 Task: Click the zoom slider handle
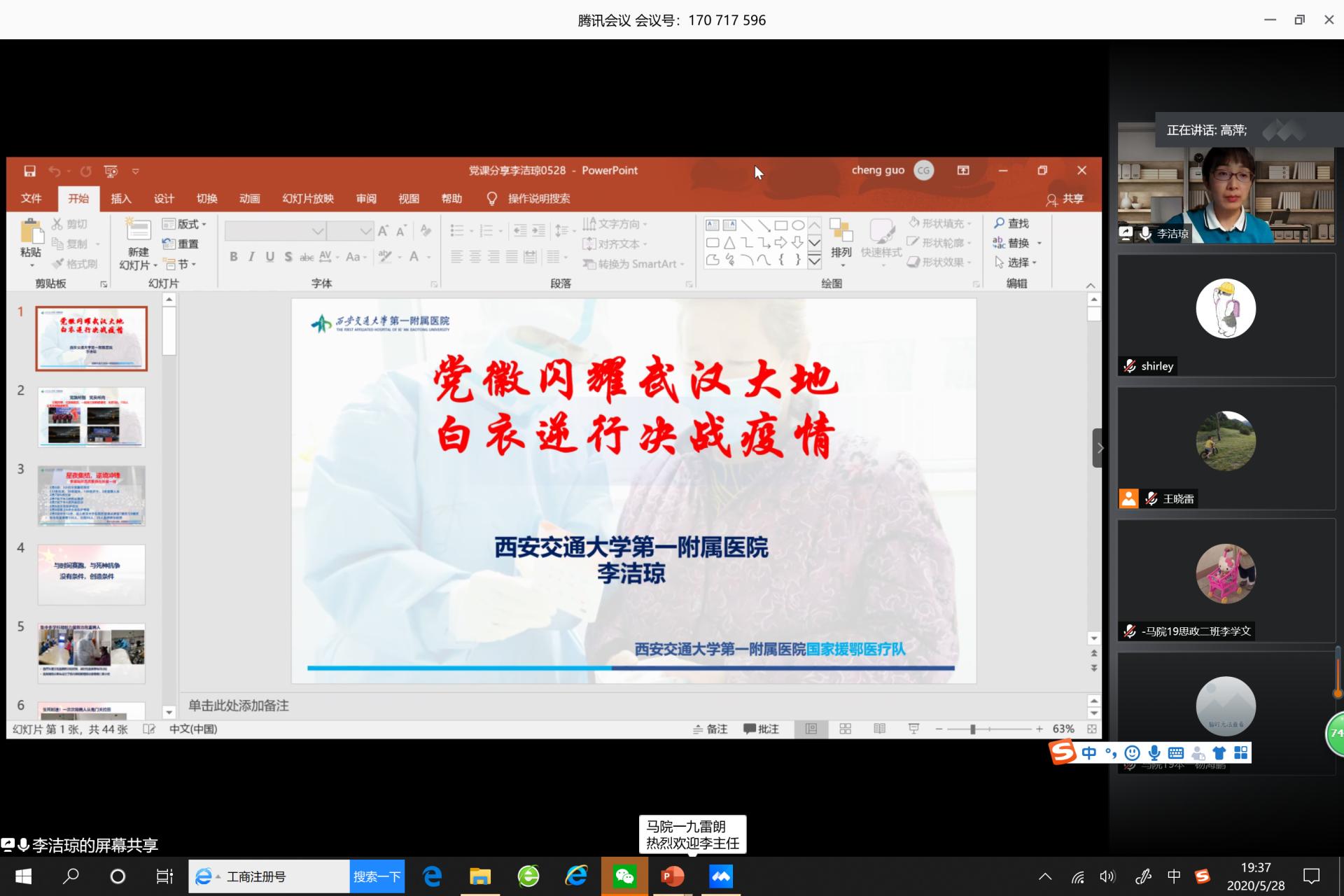pos(972,729)
